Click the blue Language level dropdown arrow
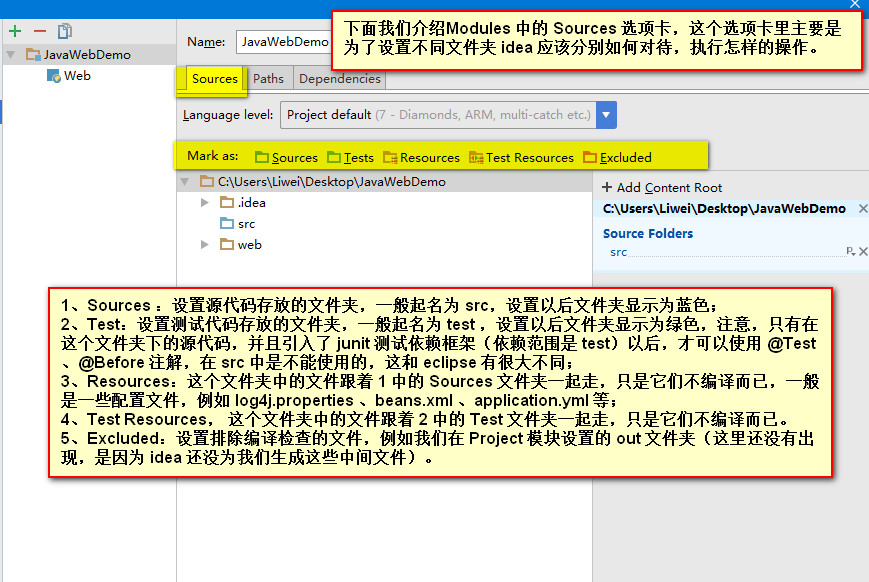Viewport: 869px width, 582px height. 606,115
